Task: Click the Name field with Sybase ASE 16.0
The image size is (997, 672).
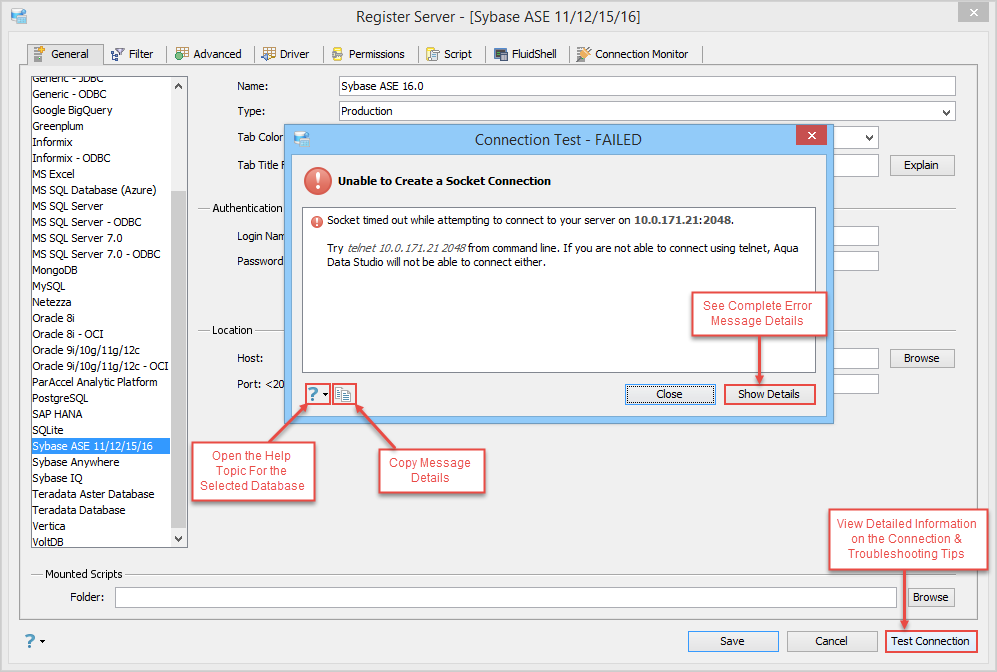Action: (x=647, y=86)
